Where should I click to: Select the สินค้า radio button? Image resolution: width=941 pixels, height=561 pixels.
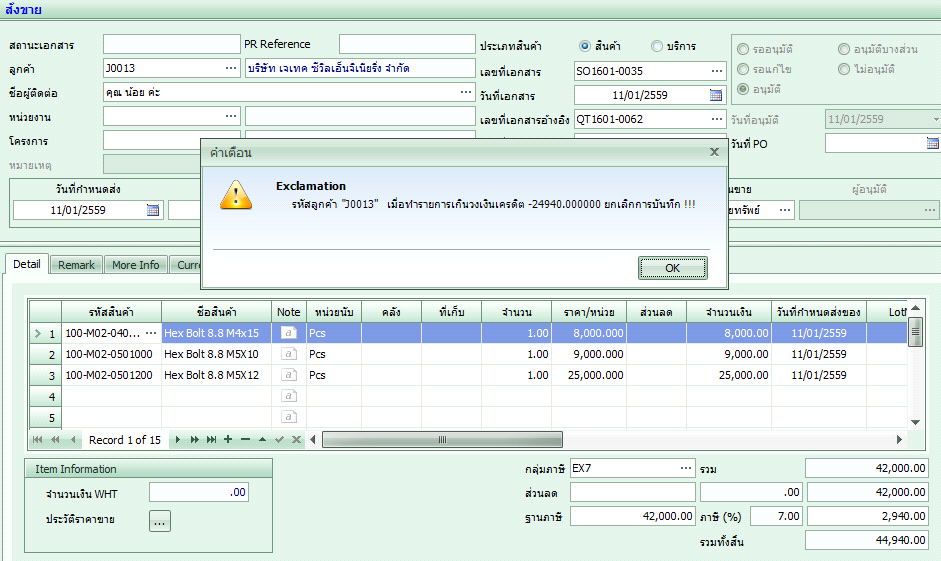coord(585,46)
